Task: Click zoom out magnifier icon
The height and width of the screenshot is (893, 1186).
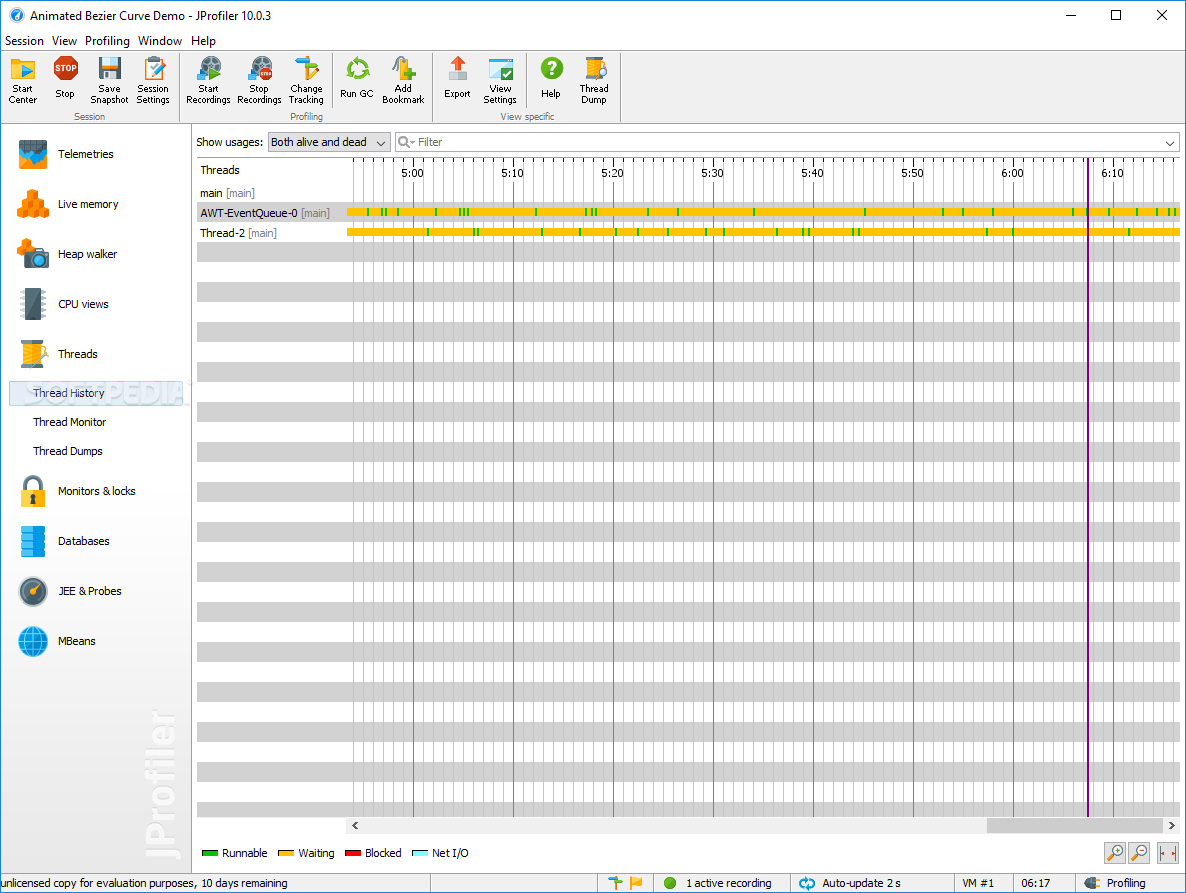Action: click(1139, 853)
